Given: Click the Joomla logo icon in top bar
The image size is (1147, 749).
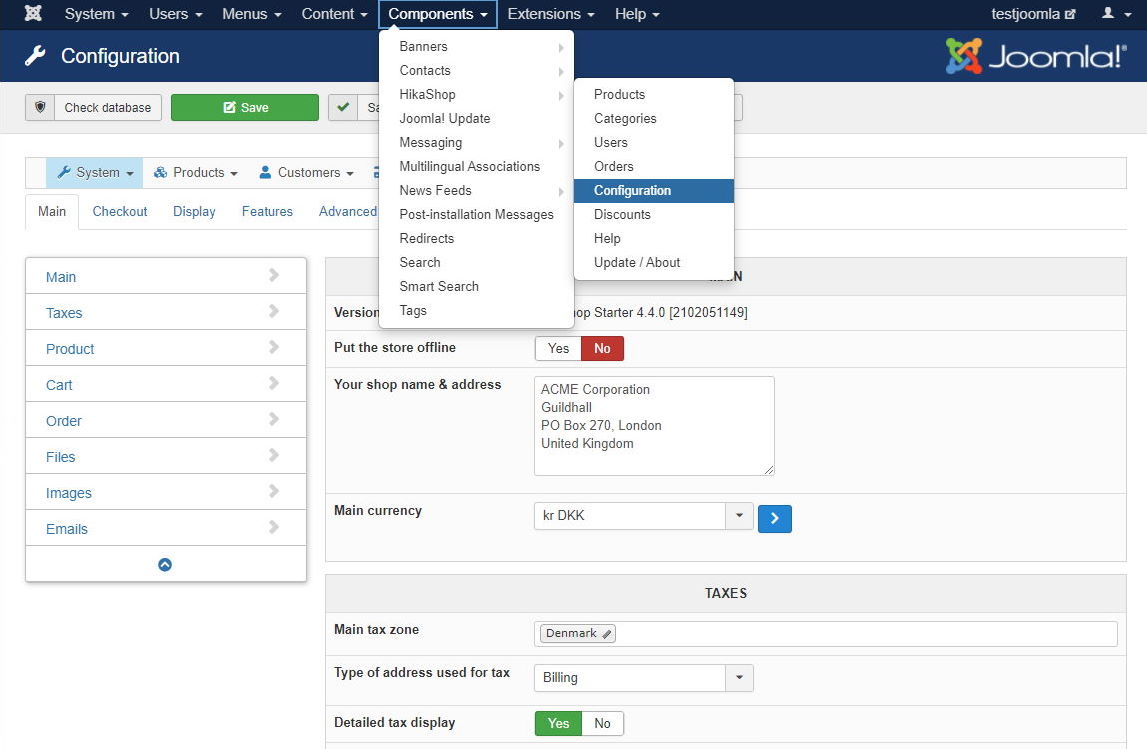Looking at the screenshot, I should [x=33, y=14].
